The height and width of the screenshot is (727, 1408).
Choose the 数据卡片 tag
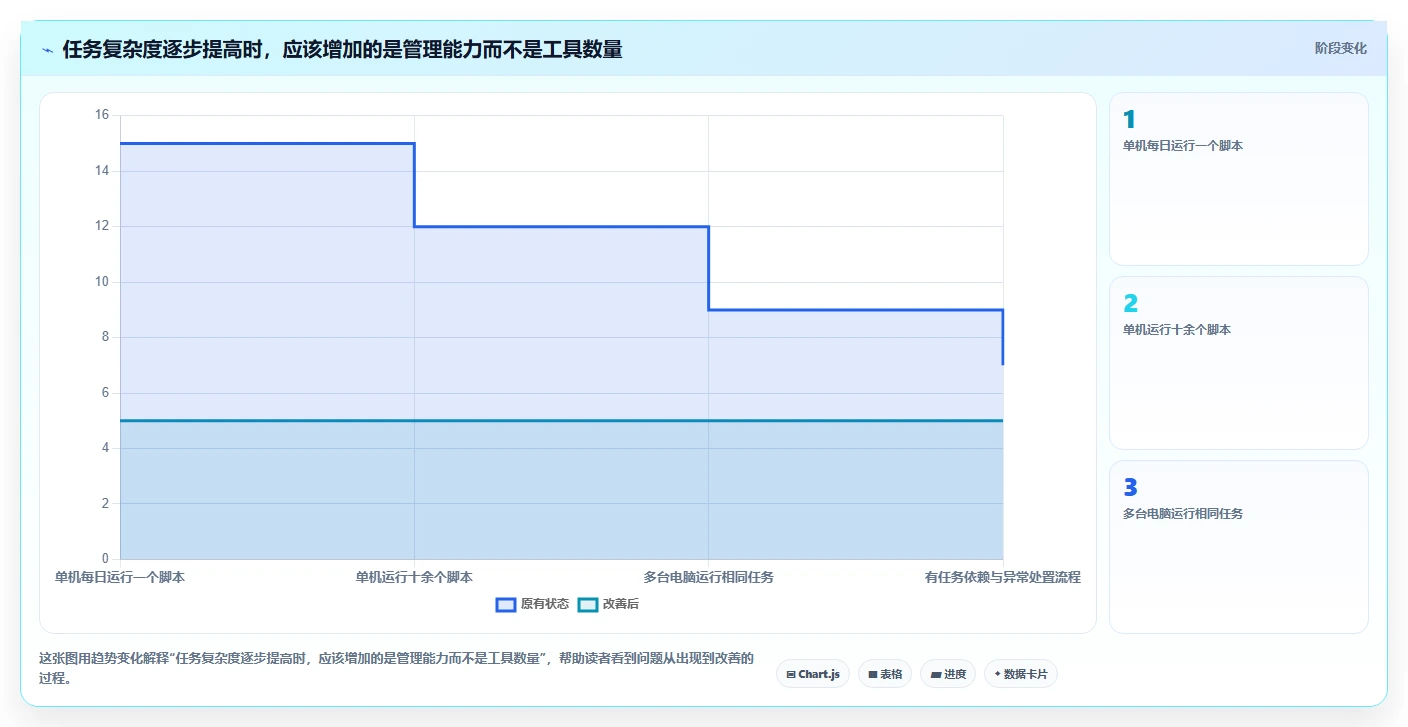coord(1021,674)
